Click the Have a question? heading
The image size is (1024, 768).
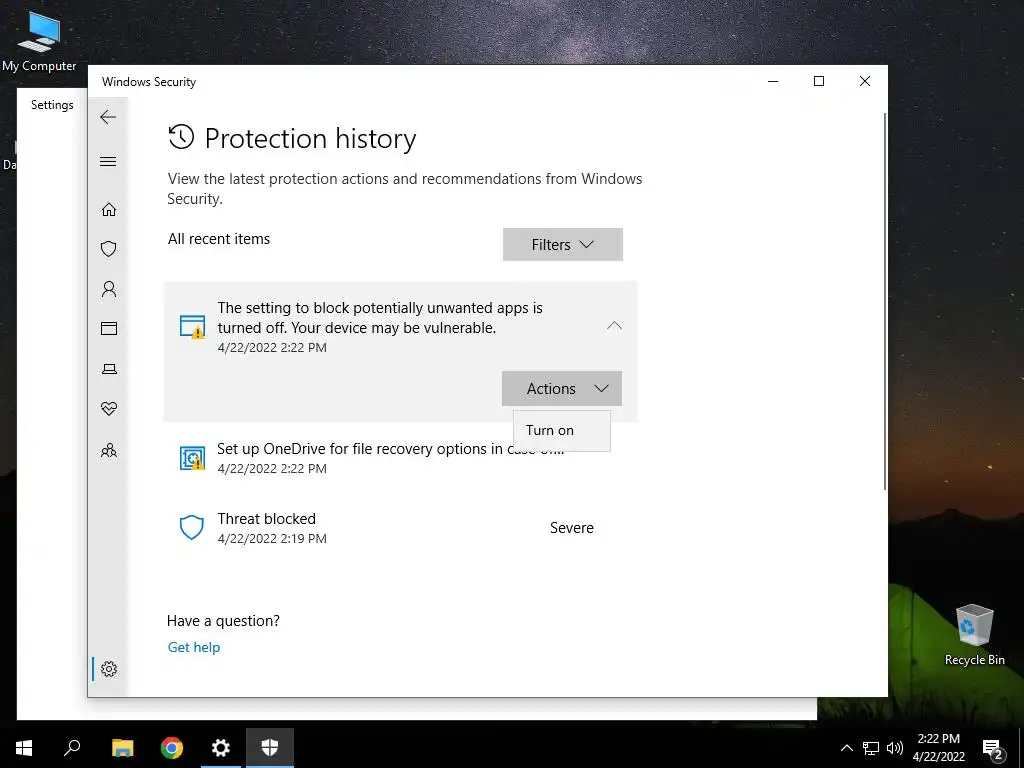(x=223, y=621)
